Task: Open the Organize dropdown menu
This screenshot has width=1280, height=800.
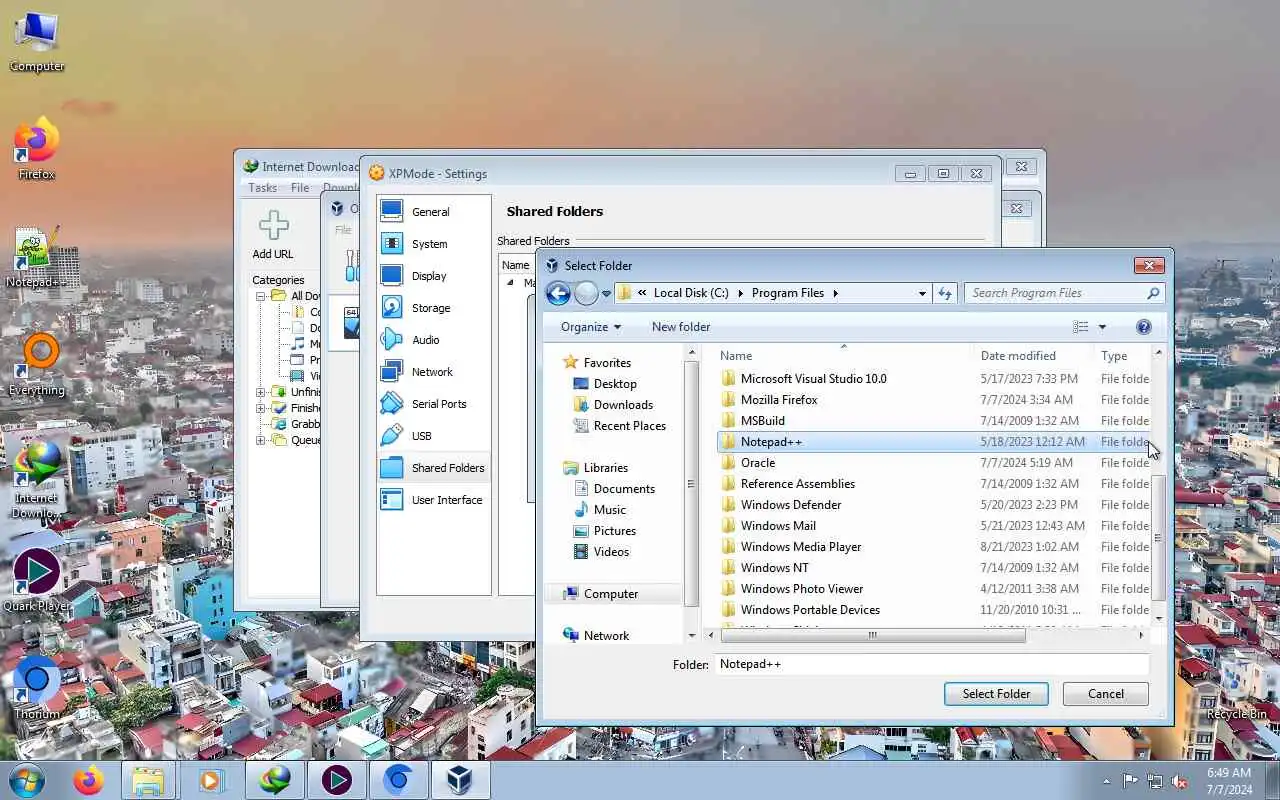Action: pyautogui.click(x=591, y=327)
